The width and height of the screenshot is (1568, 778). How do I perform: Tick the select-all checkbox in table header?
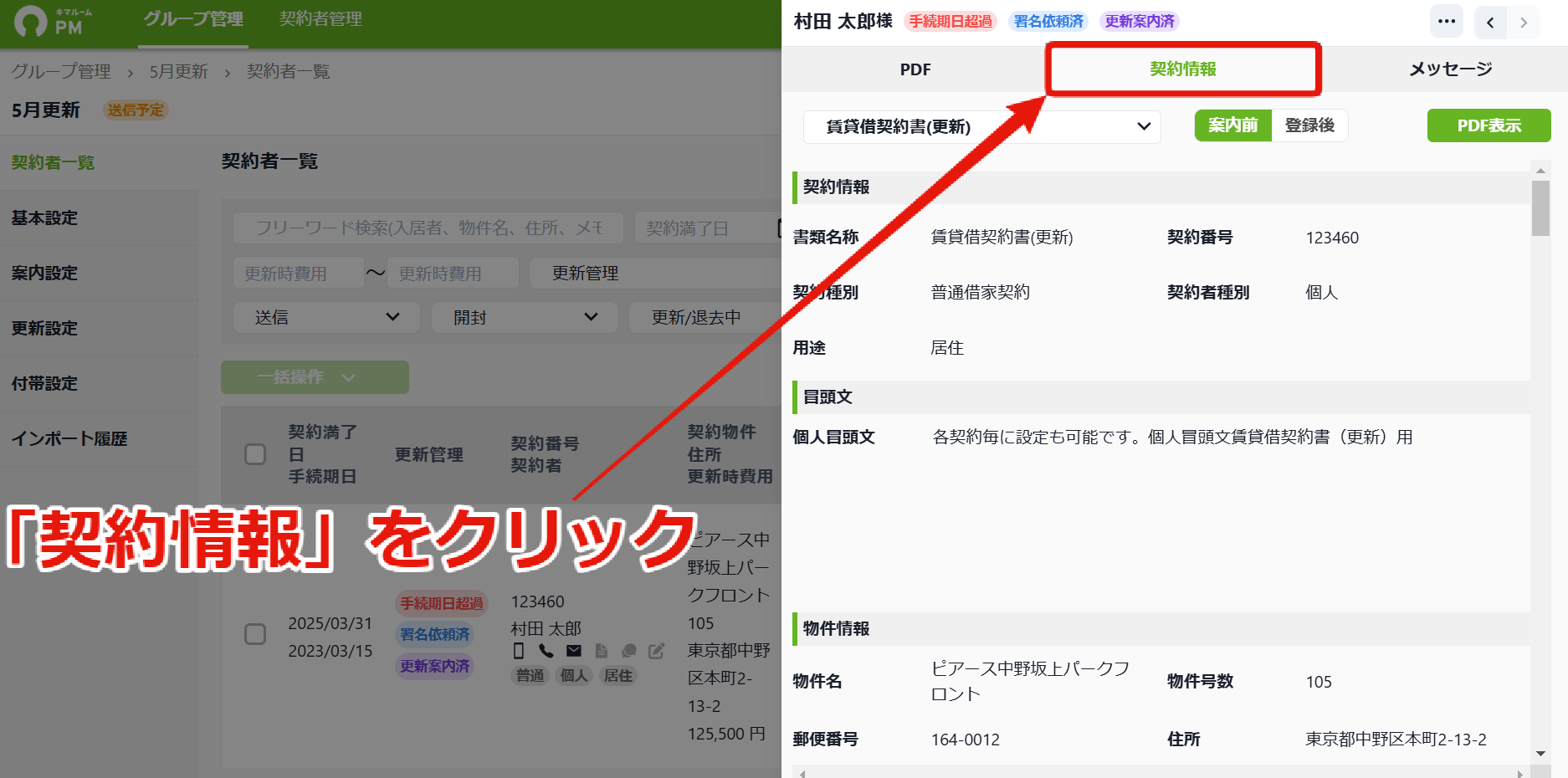(255, 454)
